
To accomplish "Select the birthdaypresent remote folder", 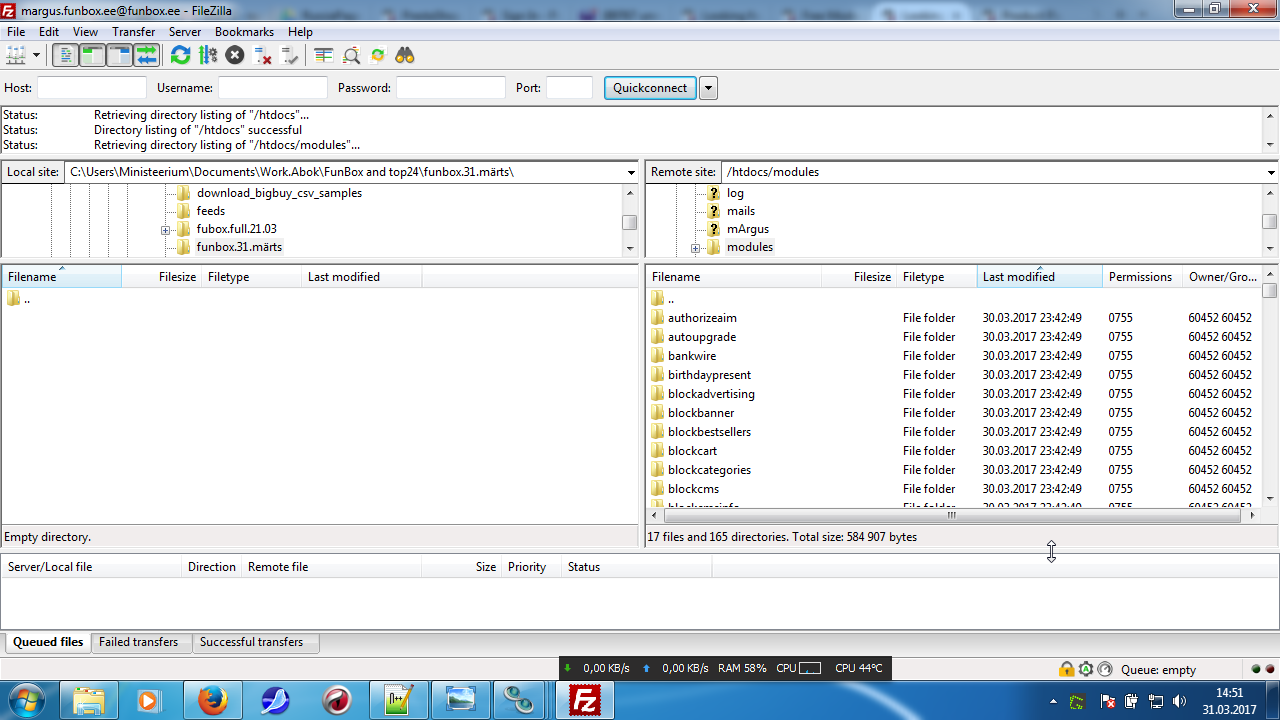I will click(709, 375).
